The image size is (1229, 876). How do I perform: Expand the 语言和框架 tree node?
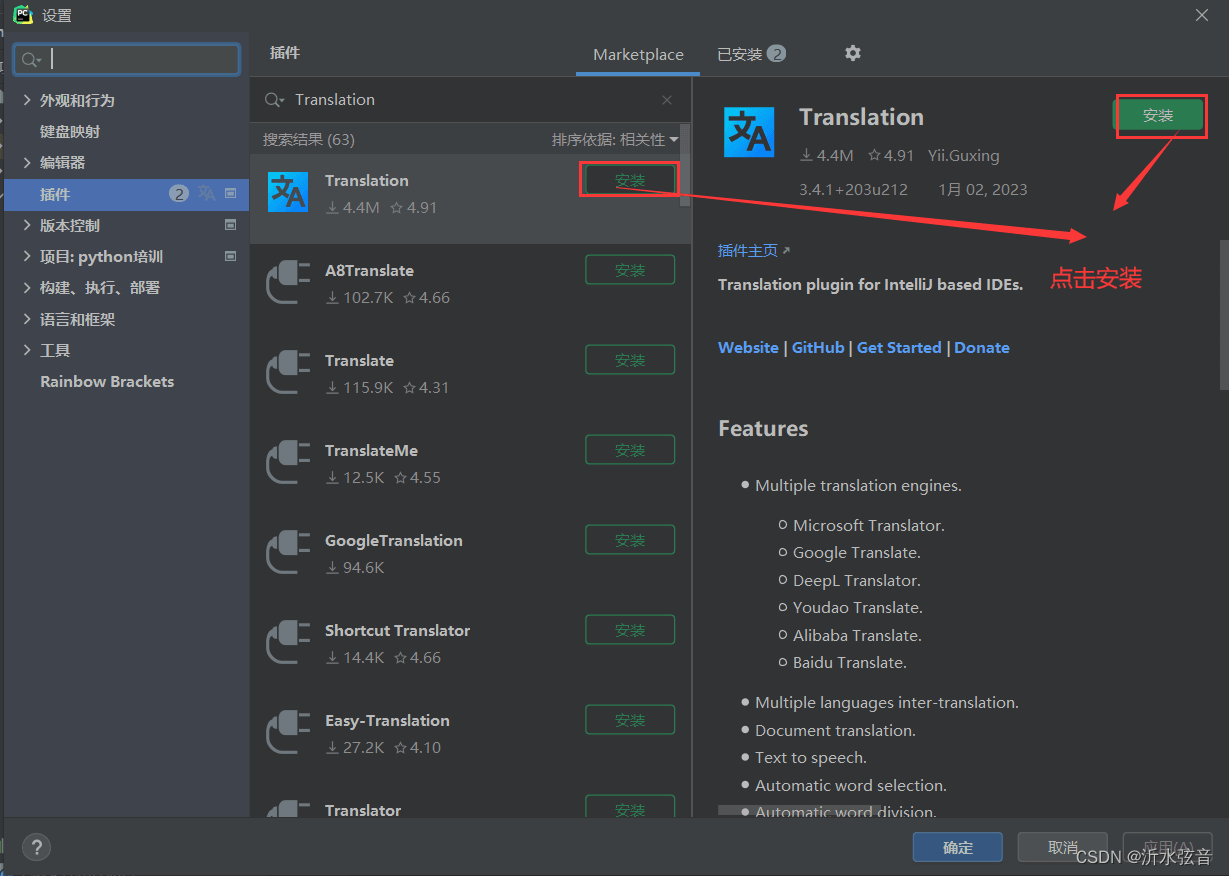(27, 319)
